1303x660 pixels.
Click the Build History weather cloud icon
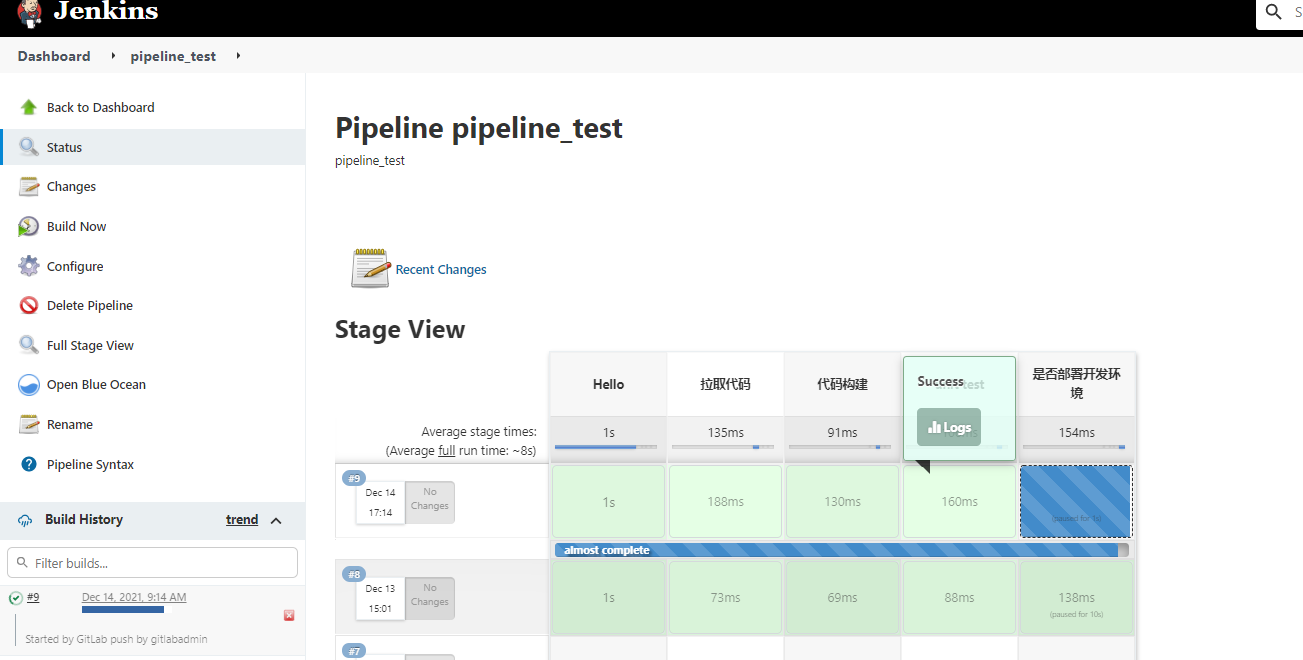[x=25, y=520]
